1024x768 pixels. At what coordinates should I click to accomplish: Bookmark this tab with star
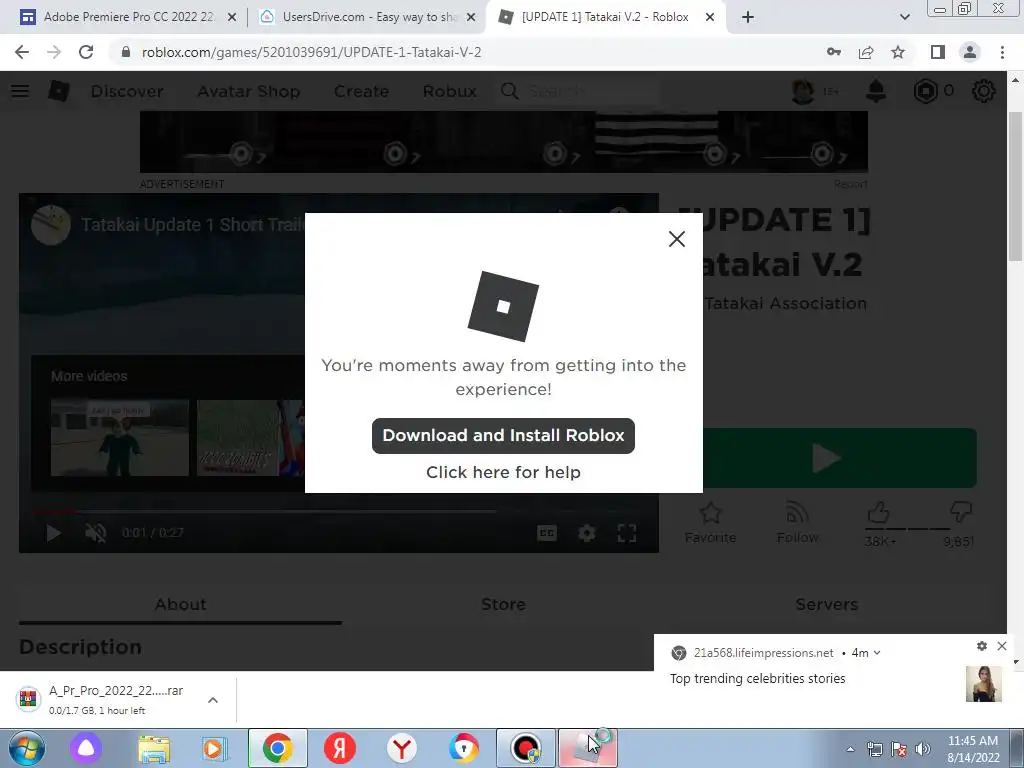[898, 52]
